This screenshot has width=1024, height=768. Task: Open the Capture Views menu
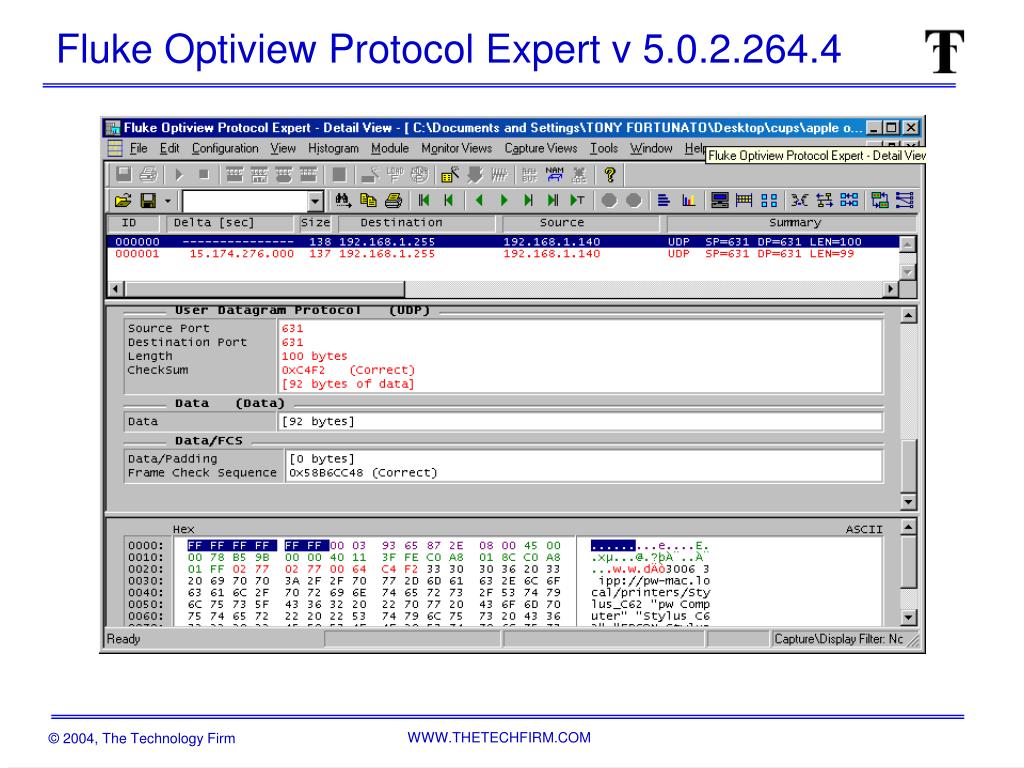[x=541, y=148]
